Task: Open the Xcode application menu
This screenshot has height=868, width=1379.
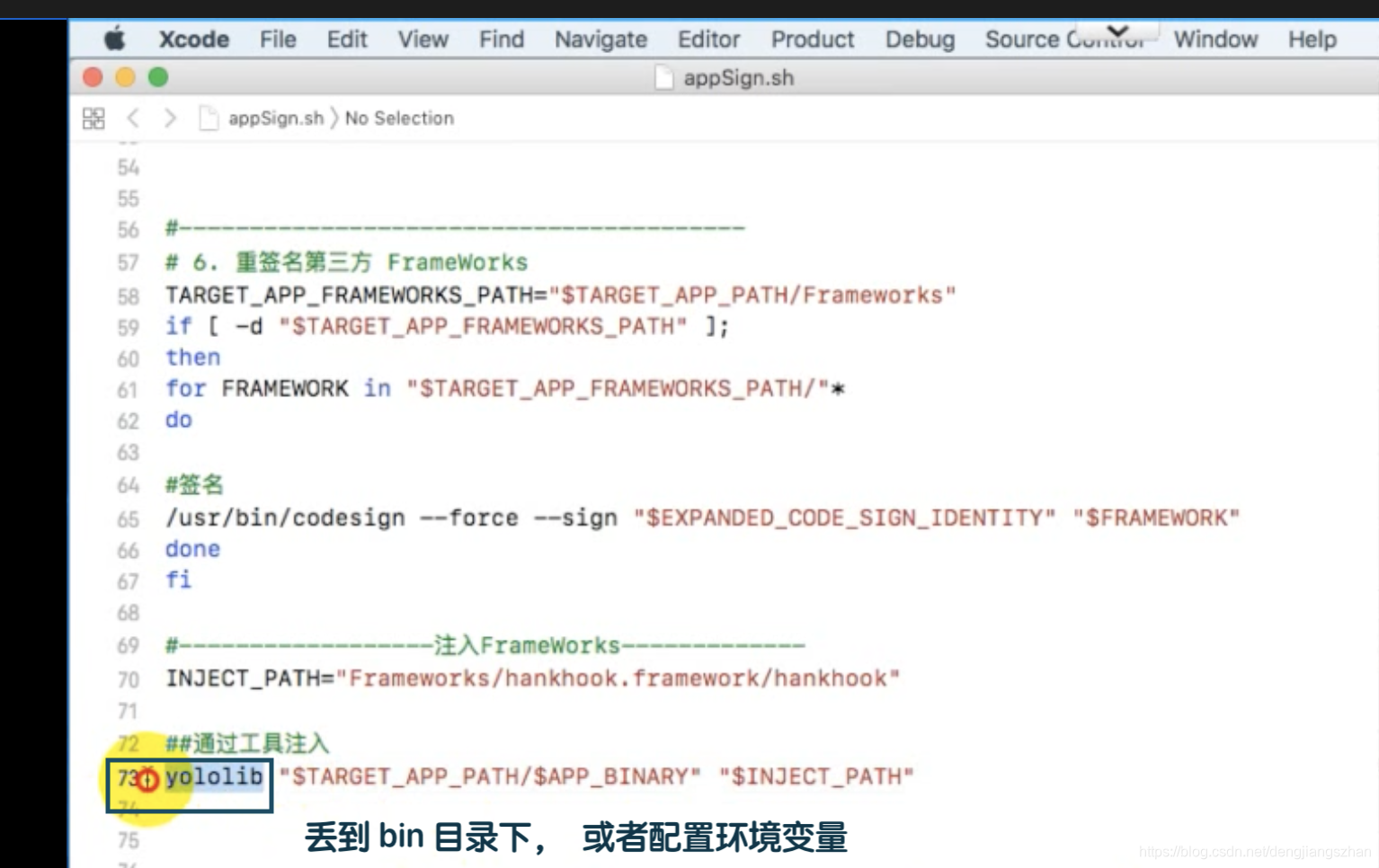Action: pyautogui.click(x=193, y=40)
